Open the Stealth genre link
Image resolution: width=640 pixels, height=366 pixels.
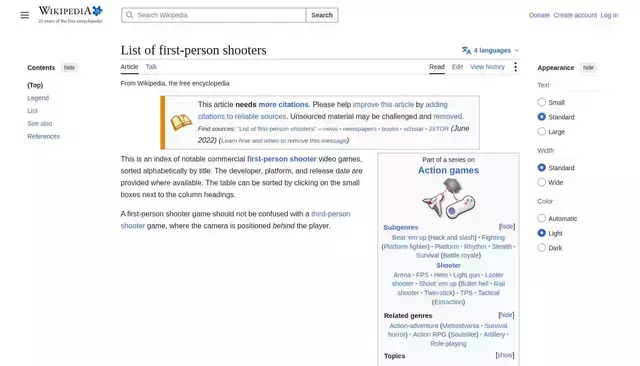[x=502, y=246]
